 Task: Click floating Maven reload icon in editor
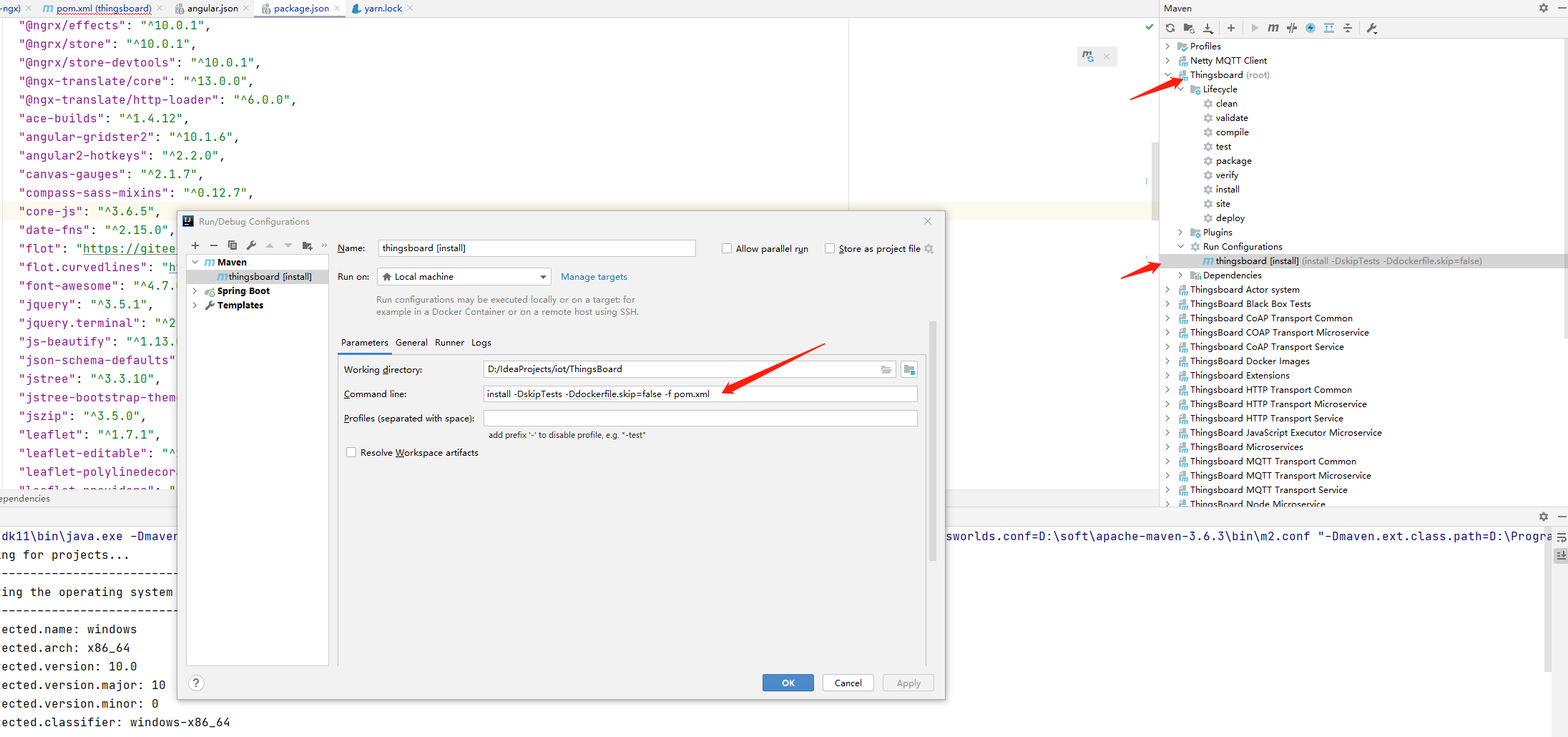[1088, 57]
